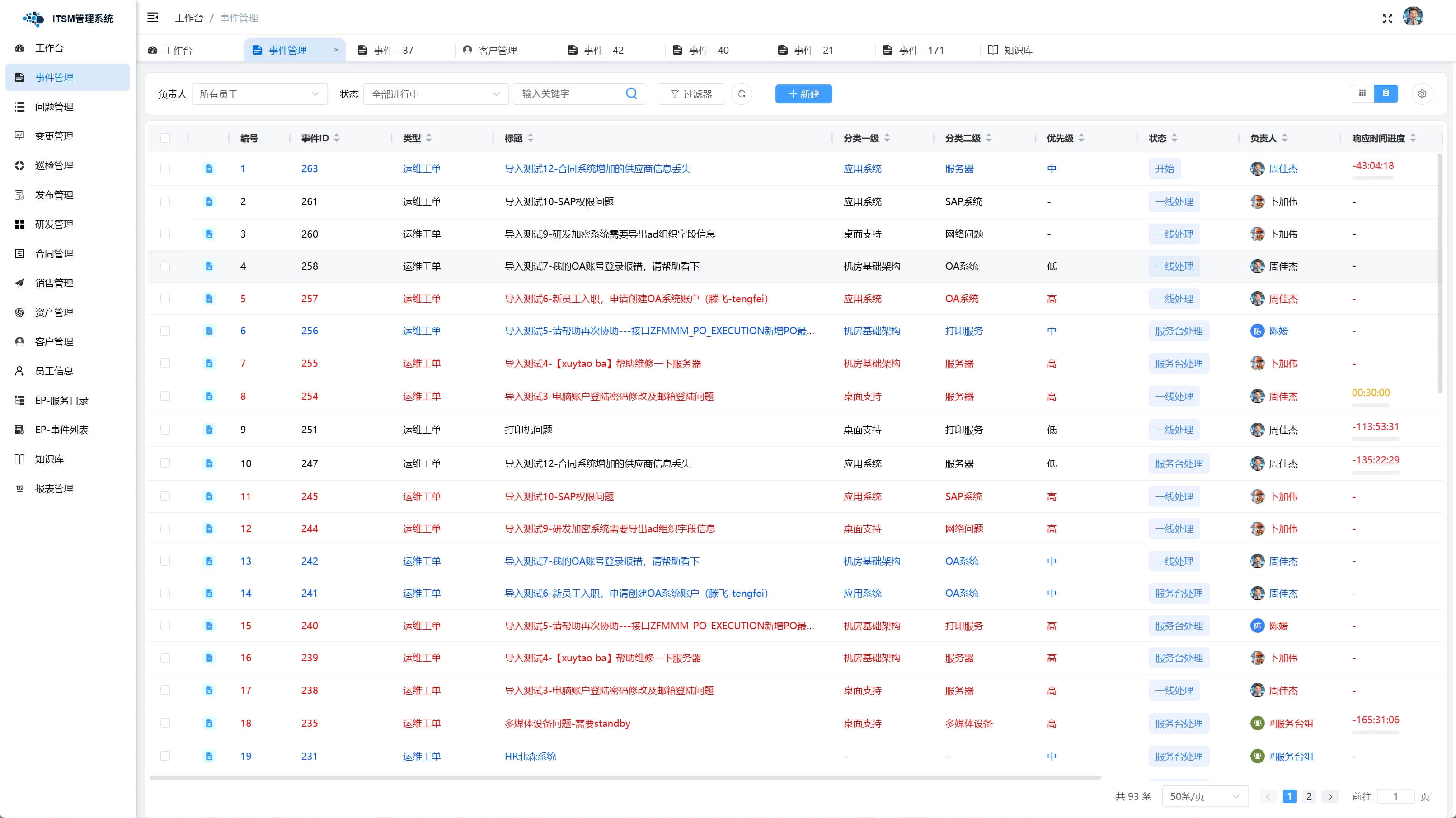Open document icon for event row 263
The width and height of the screenshot is (1456, 818).
tap(209, 168)
